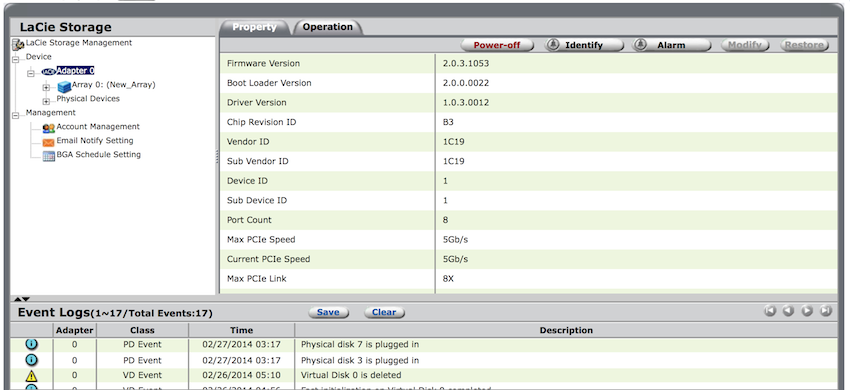Click the Vendor ID label
The width and height of the screenshot is (850, 390).
(x=248, y=142)
